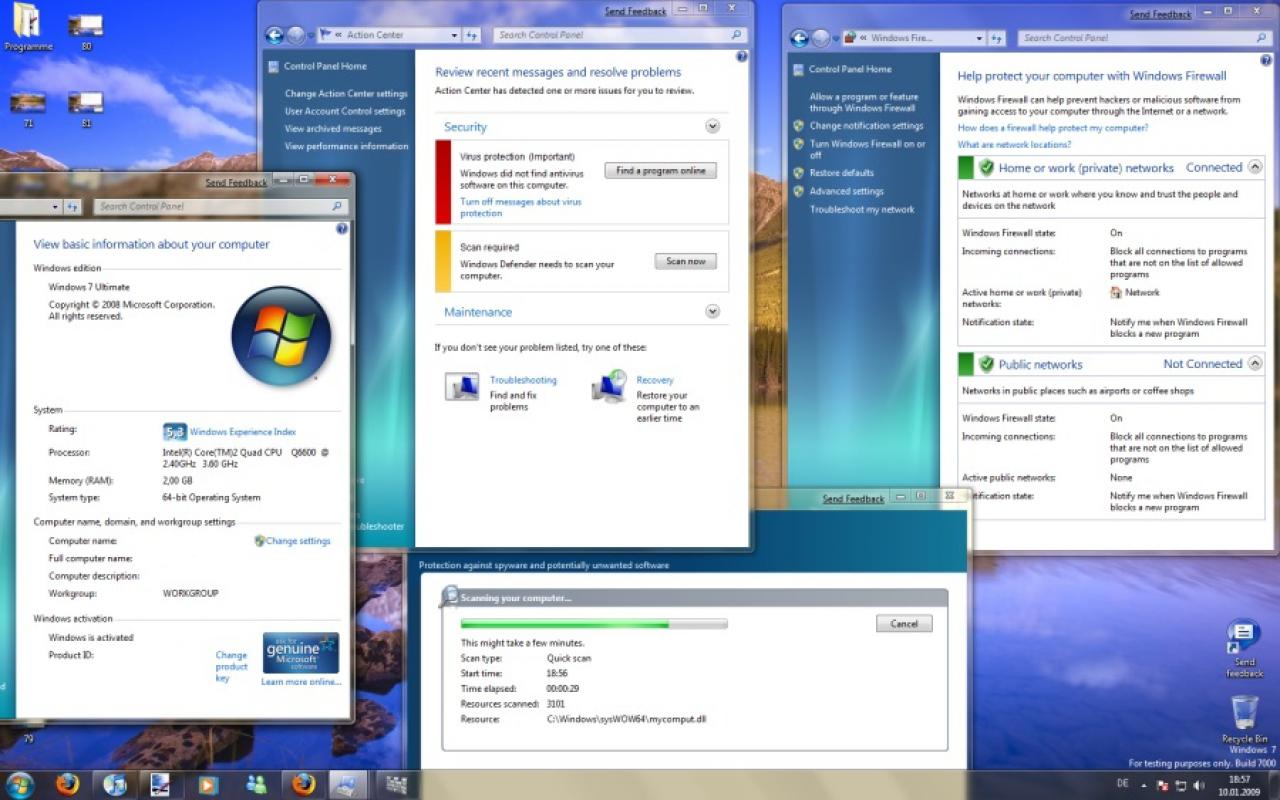Click Change product key link
The height and width of the screenshot is (800, 1280).
(231, 667)
